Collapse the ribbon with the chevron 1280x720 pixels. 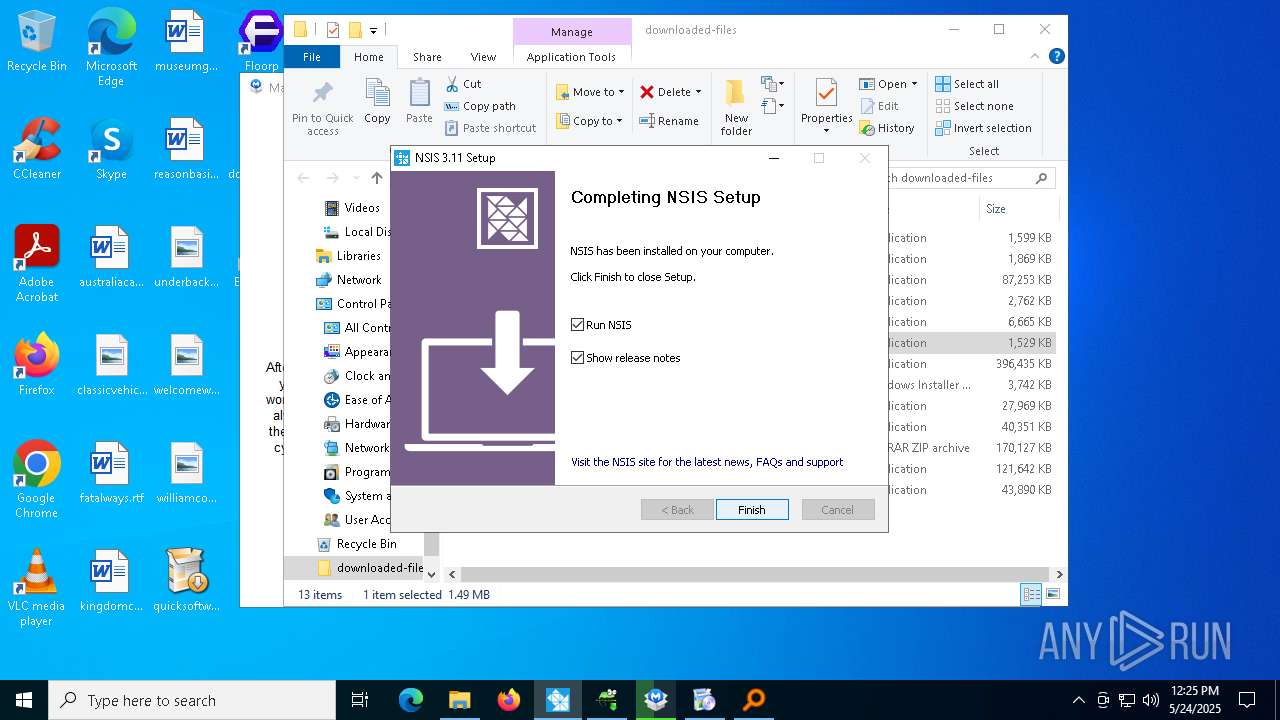(x=1036, y=57)
